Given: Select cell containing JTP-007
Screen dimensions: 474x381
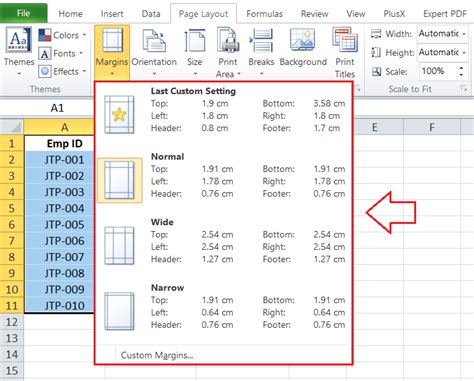Looking at the screenshot, I should [x=59, y=257].
